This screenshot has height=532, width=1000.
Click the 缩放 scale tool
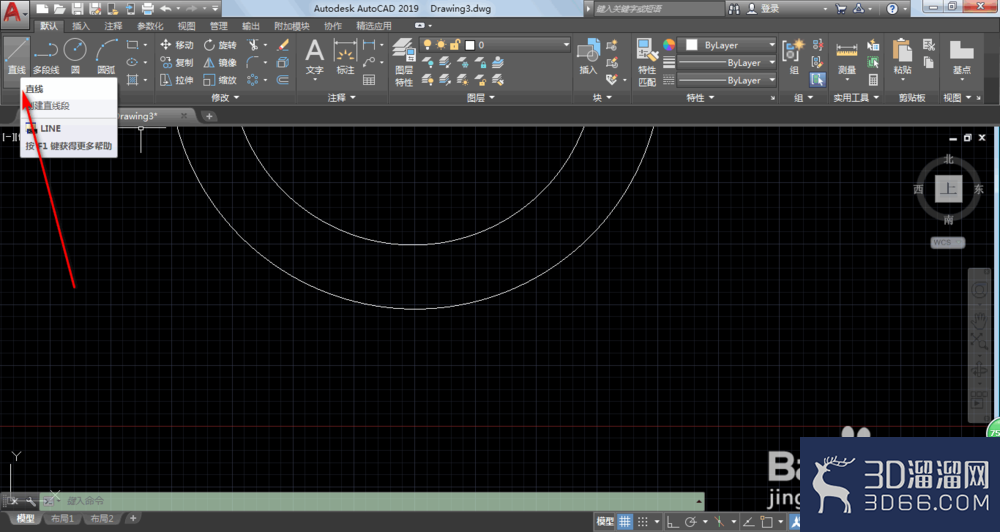[x=220, y=80]
